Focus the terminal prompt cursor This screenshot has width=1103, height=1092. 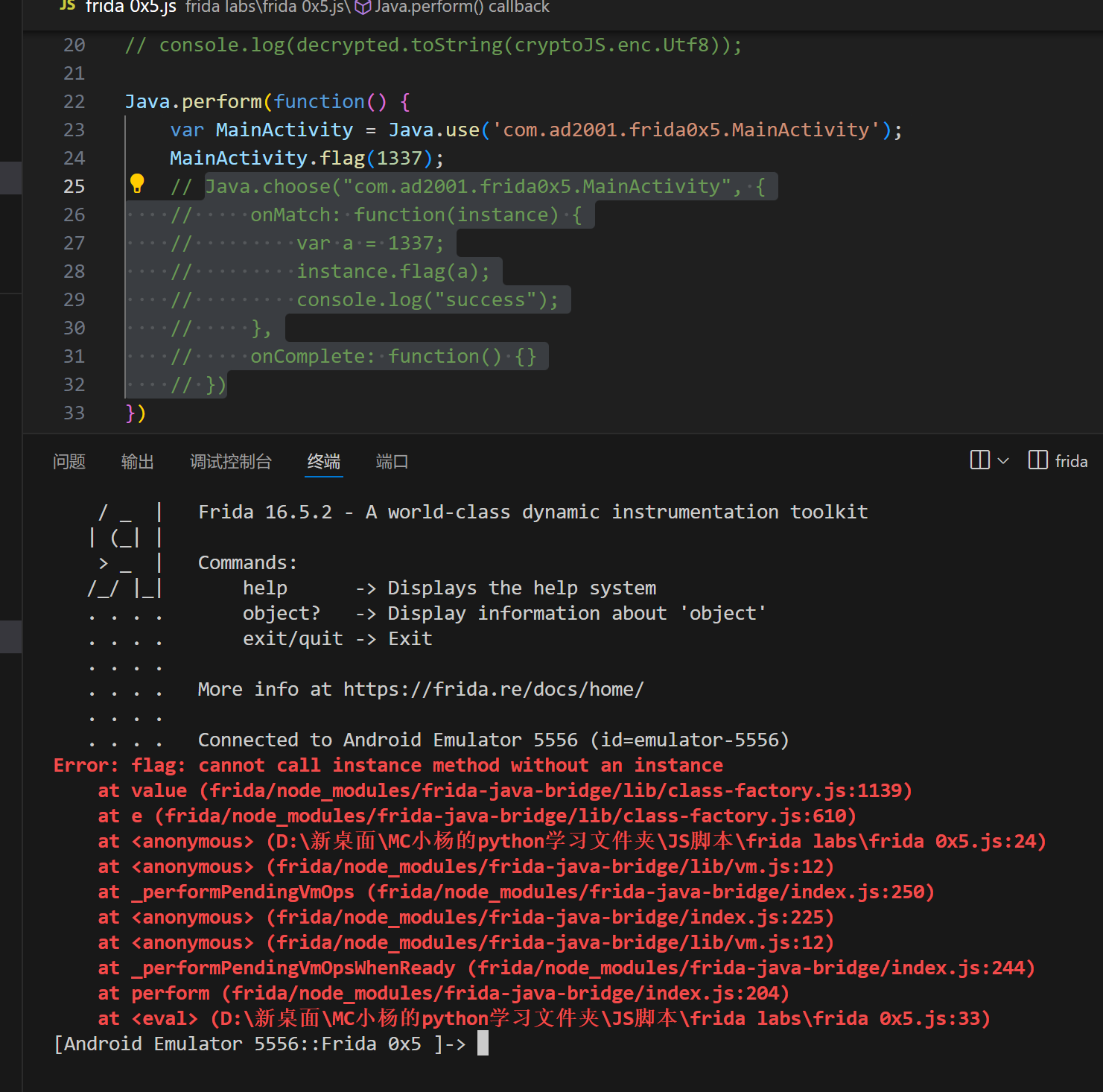tap(483, 1044)
